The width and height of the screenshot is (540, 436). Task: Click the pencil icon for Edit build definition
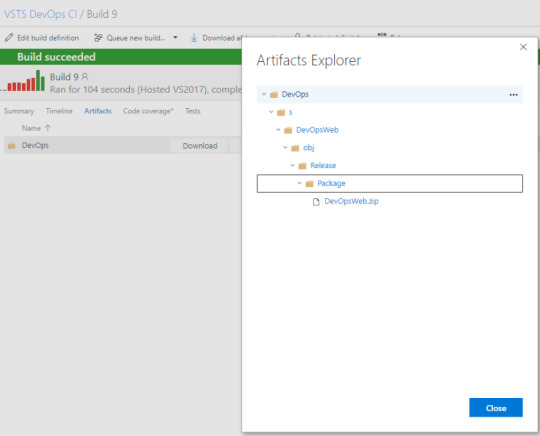point(9,38)
